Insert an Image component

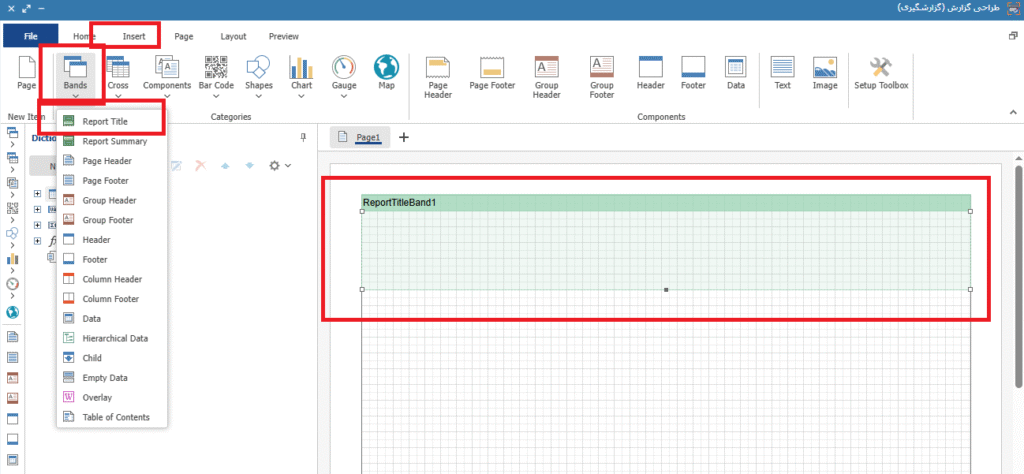coord(825,73)
